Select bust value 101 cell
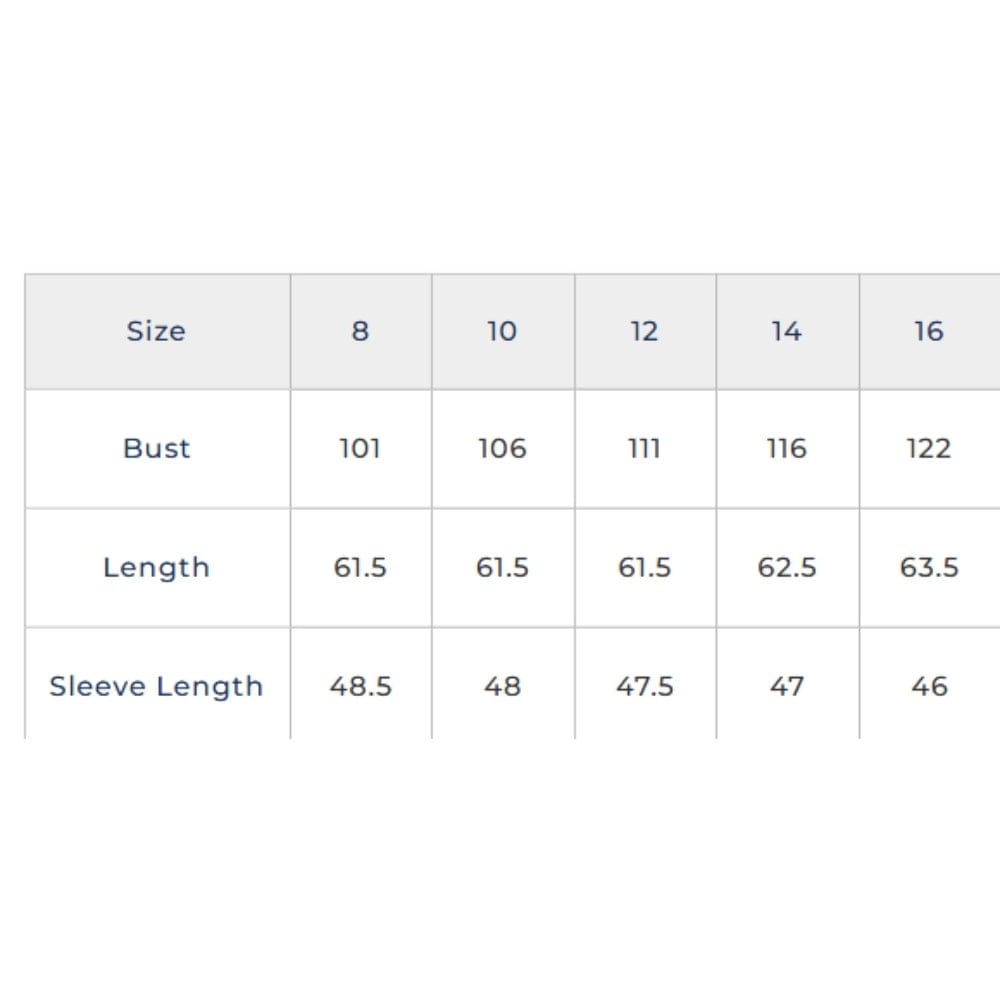 360,448
